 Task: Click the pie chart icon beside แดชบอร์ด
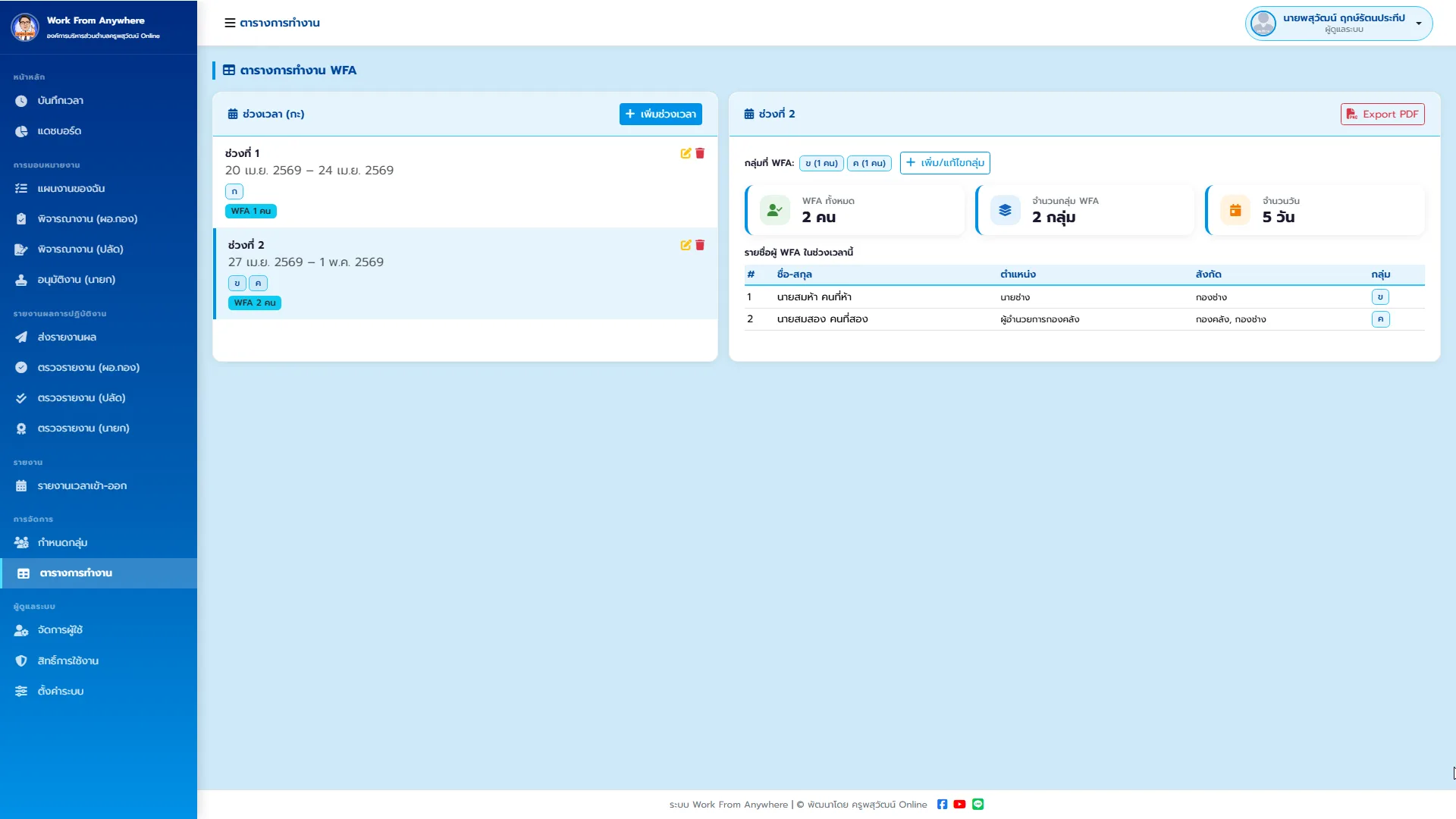(21, 131)
